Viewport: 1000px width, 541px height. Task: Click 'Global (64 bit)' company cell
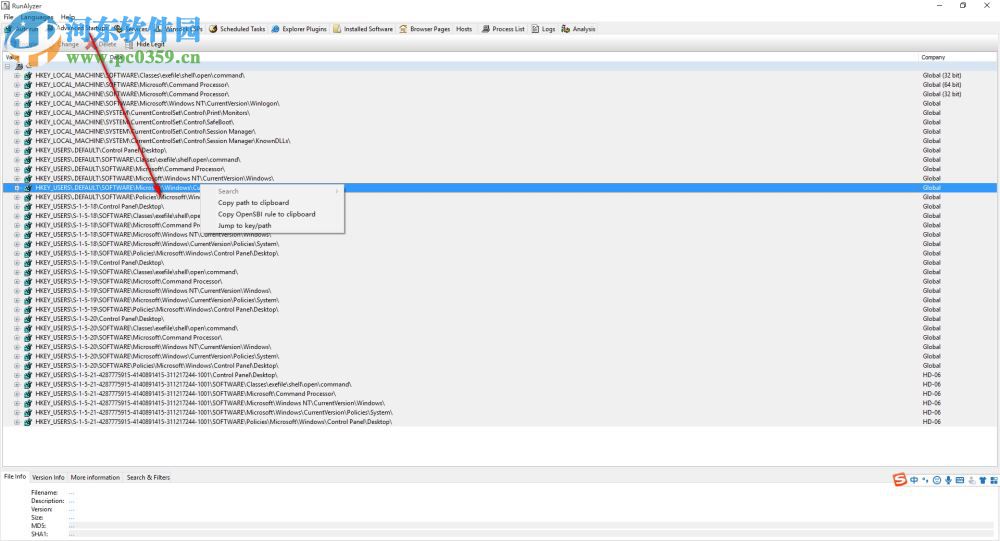click(941, 85)
